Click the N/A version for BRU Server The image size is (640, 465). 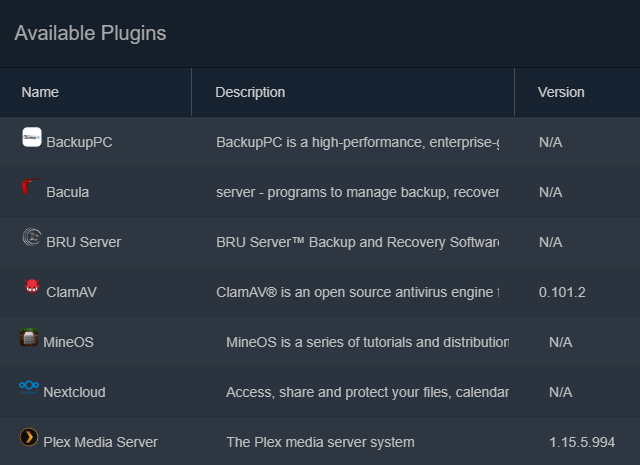point(551,242)
